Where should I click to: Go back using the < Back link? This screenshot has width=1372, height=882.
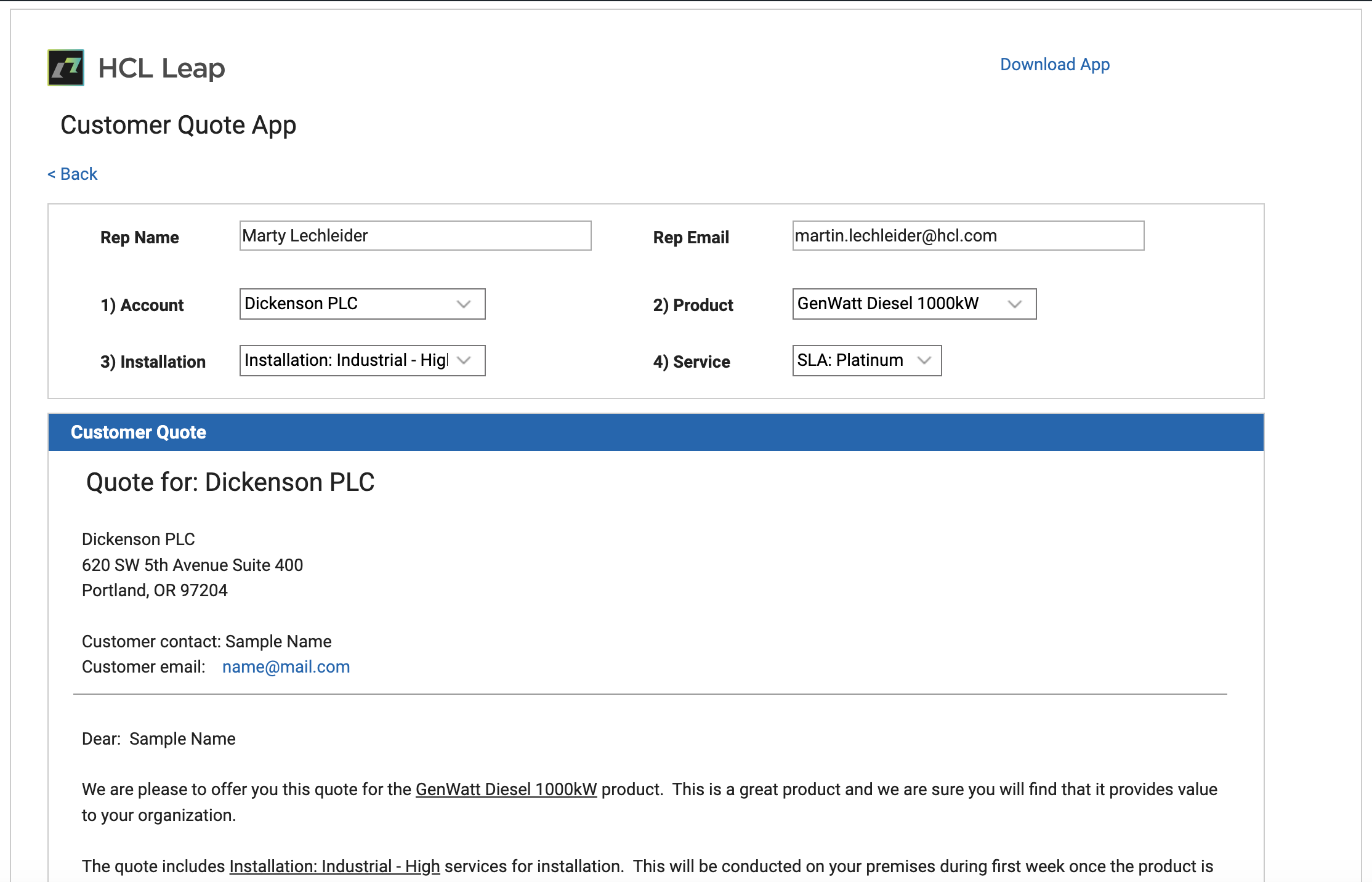tap(73, 174)
